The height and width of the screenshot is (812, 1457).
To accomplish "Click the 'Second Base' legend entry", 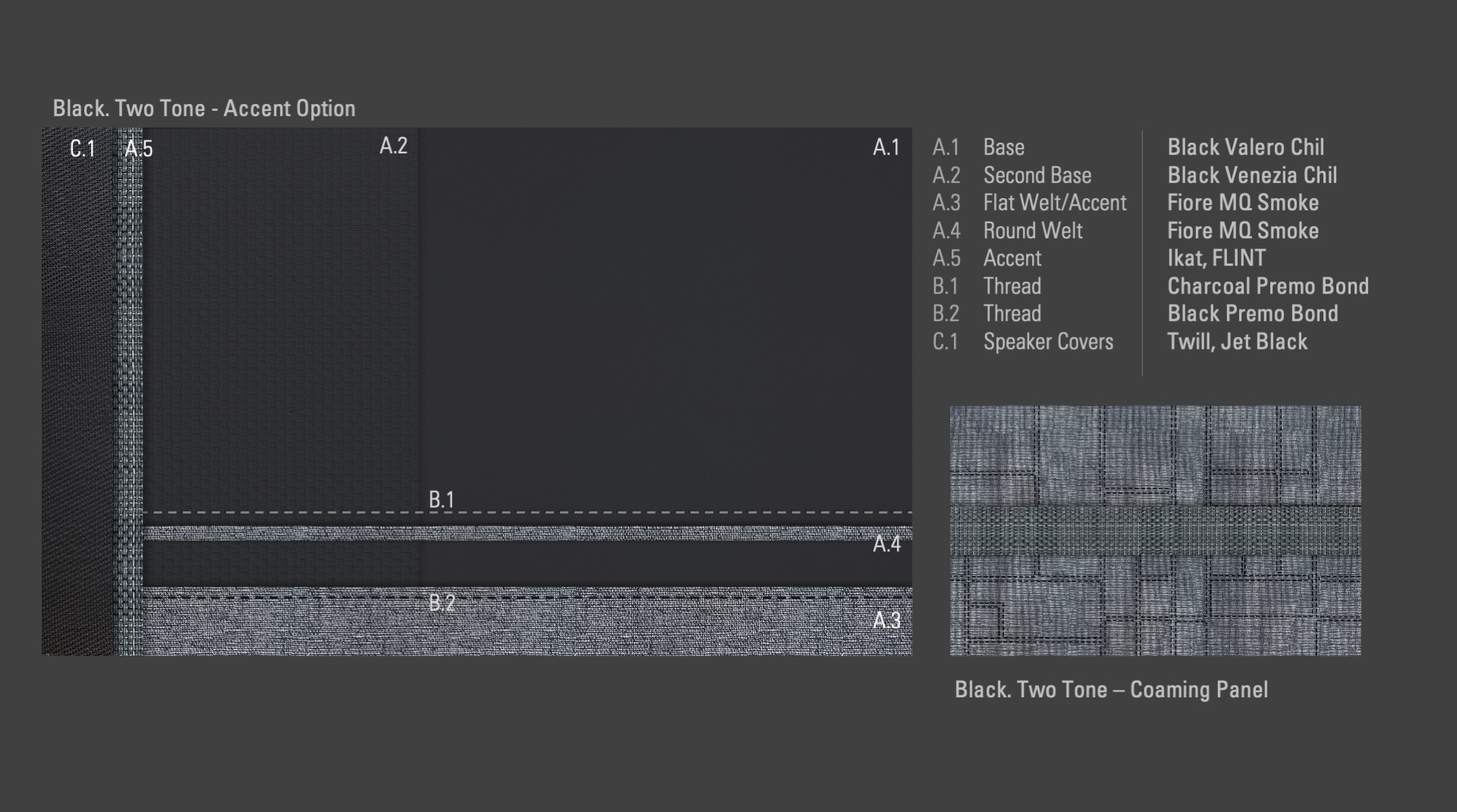I will point(1037,175).
